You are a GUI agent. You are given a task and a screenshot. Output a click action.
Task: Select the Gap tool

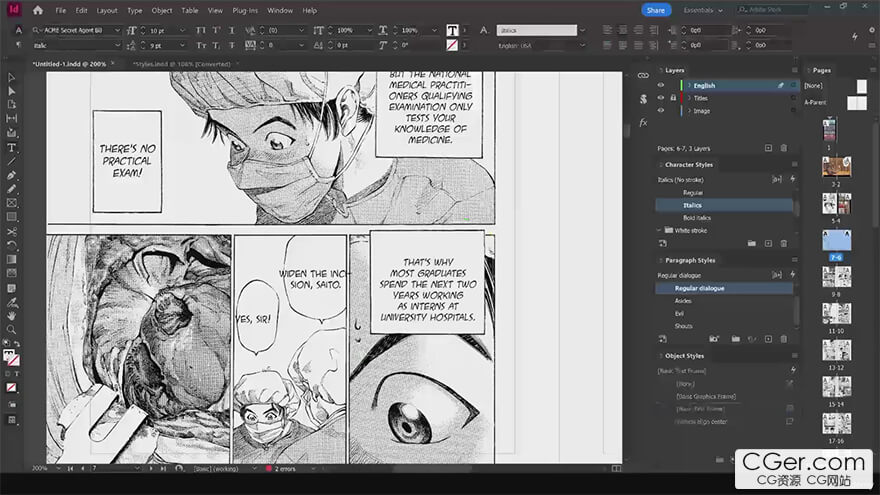point(11,118)
